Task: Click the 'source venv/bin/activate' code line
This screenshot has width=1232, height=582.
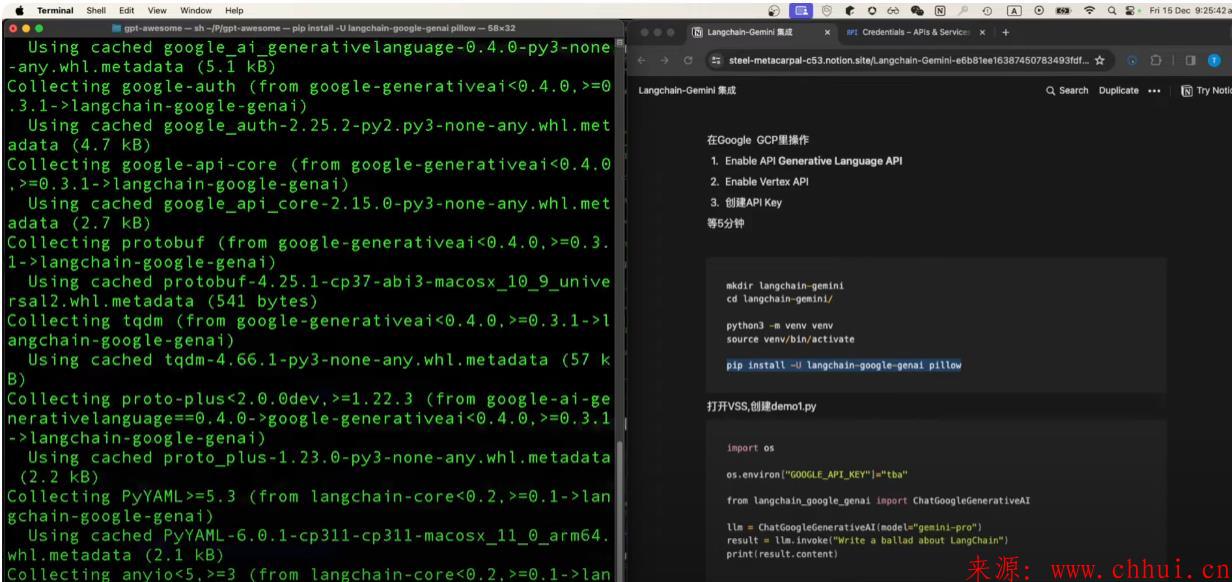Action: (x=790, y=339)
